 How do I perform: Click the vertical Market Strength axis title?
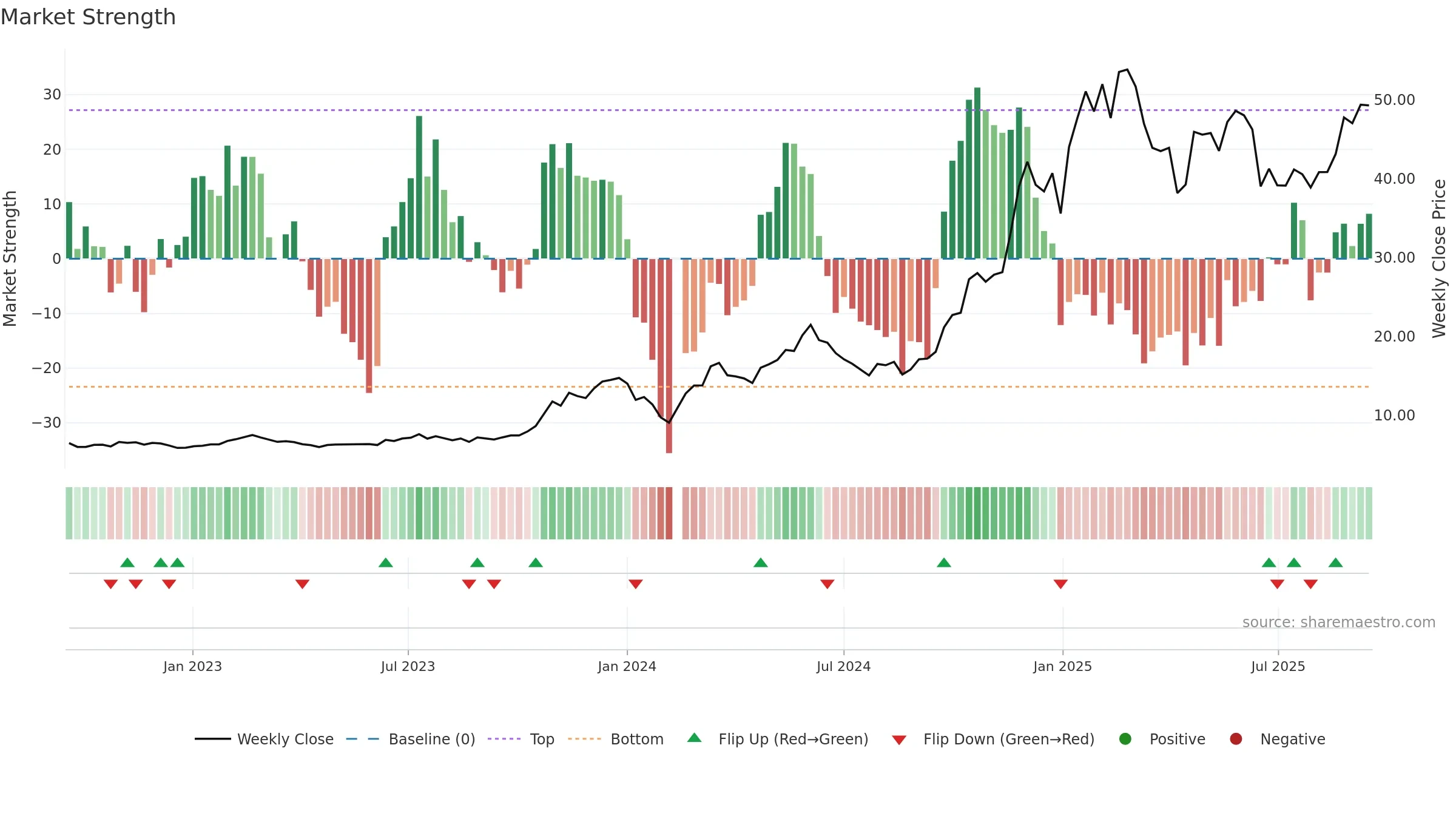tap(10, 258)
